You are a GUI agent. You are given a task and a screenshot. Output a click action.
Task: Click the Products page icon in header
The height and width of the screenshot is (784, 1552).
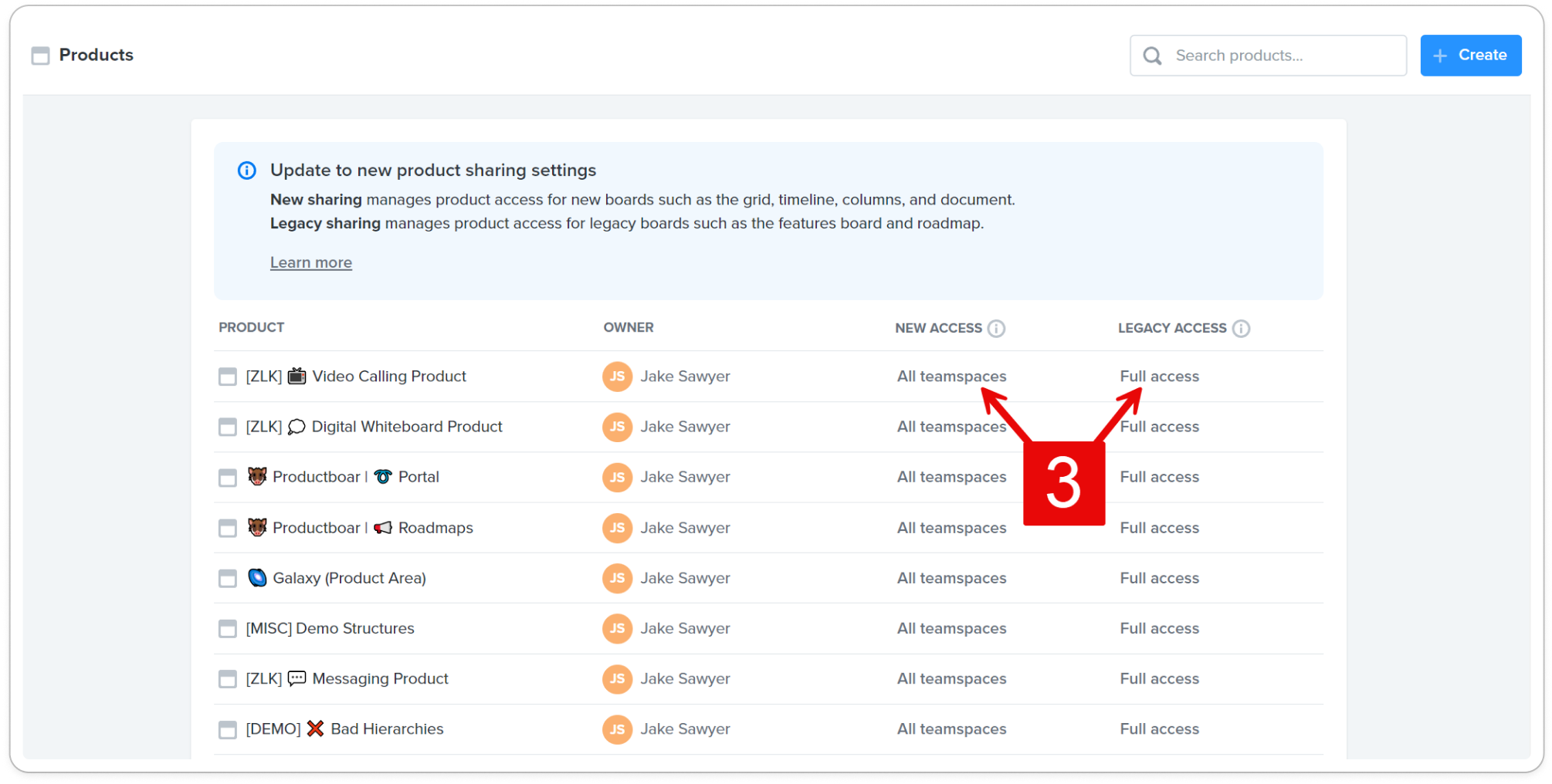40,56
